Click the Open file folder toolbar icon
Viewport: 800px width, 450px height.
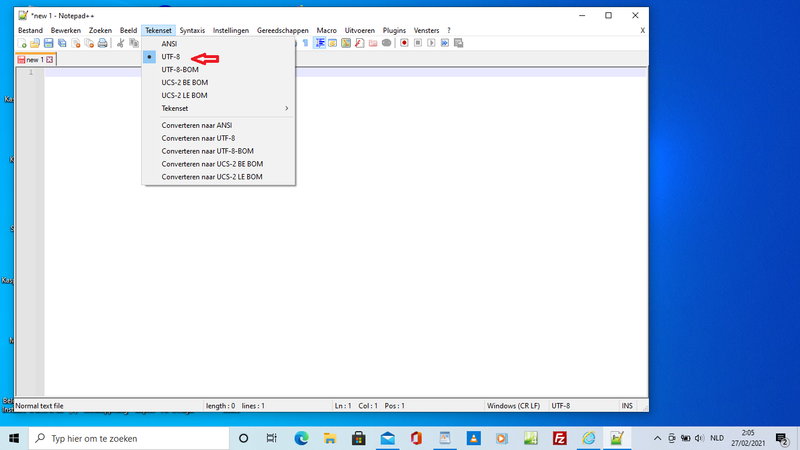[x=35, y=43]
